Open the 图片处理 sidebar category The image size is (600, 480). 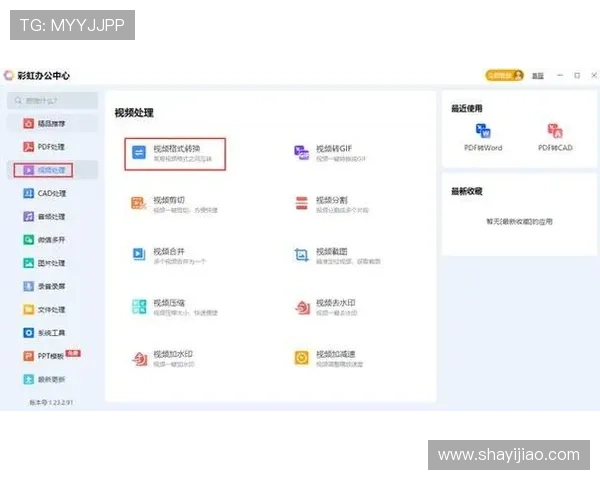[52, 263]
